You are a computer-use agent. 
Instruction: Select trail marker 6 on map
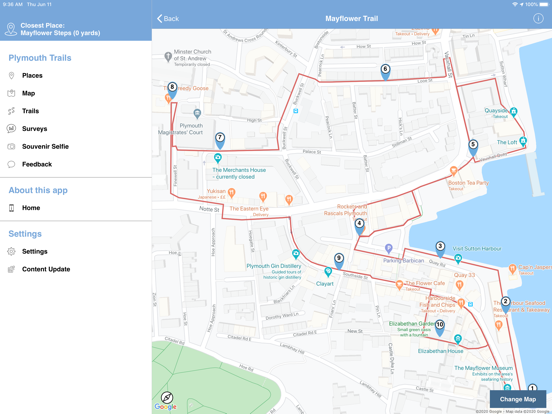pos(385,72)
